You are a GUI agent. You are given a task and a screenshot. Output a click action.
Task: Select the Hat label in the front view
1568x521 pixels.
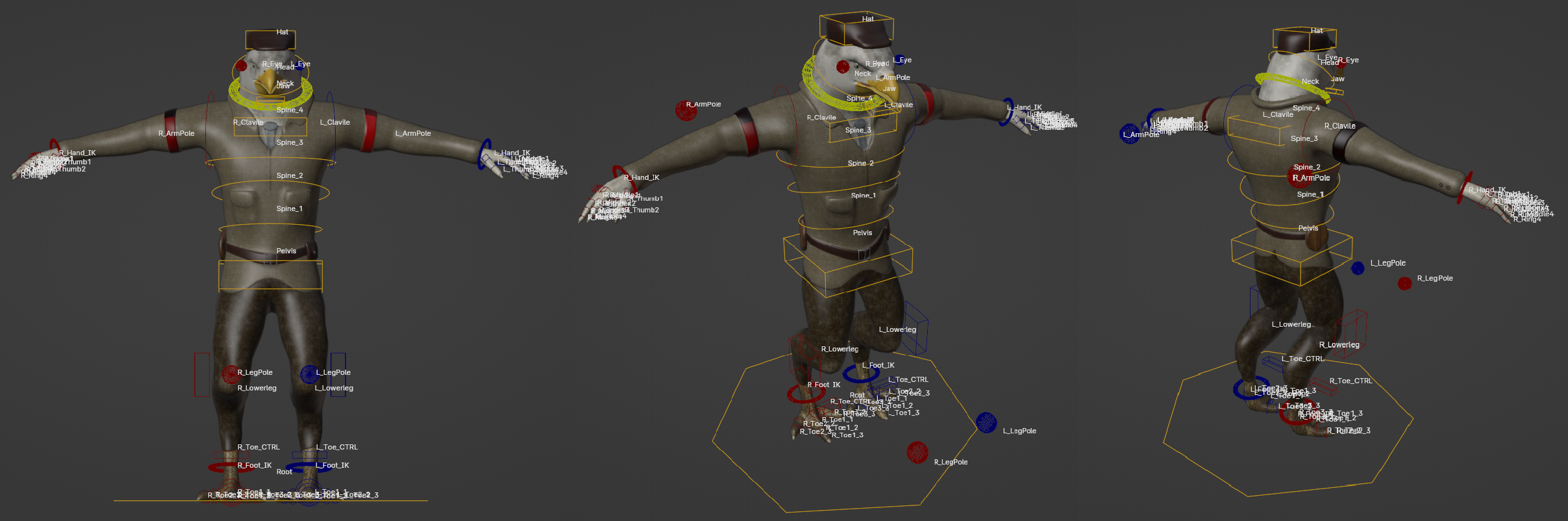[x=282, y=32]
